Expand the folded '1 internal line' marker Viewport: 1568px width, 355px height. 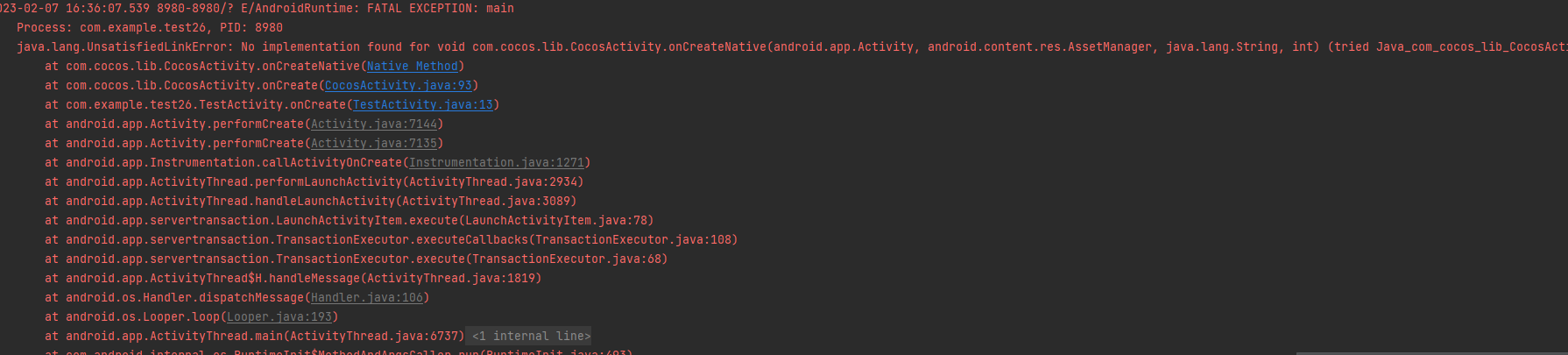click(x=531, y=337)
